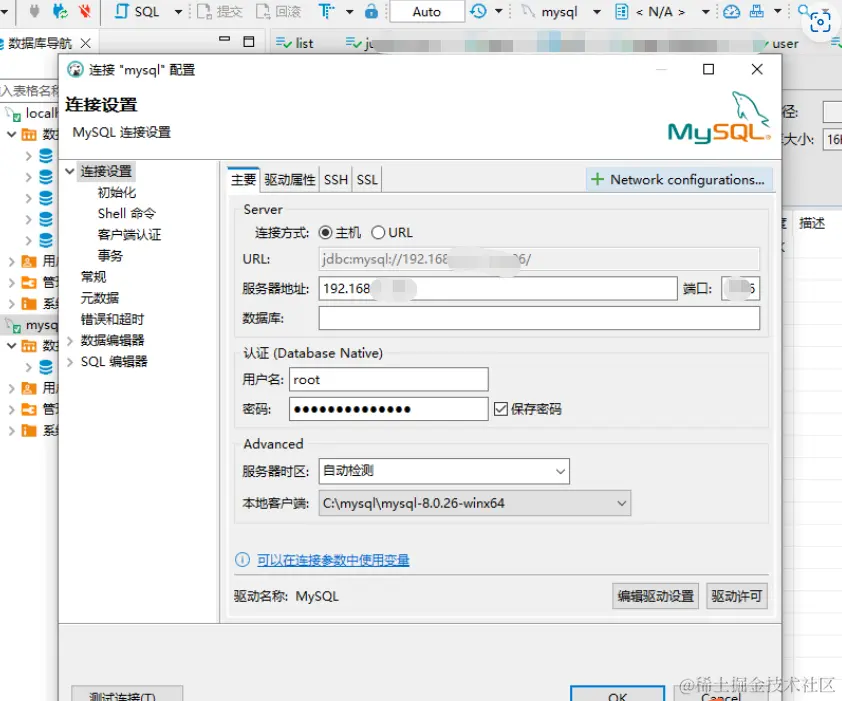The width and height of the screenshot is (842, 701).
Task: Click the 驱动许可 button
Action: (x=737, y=596)
